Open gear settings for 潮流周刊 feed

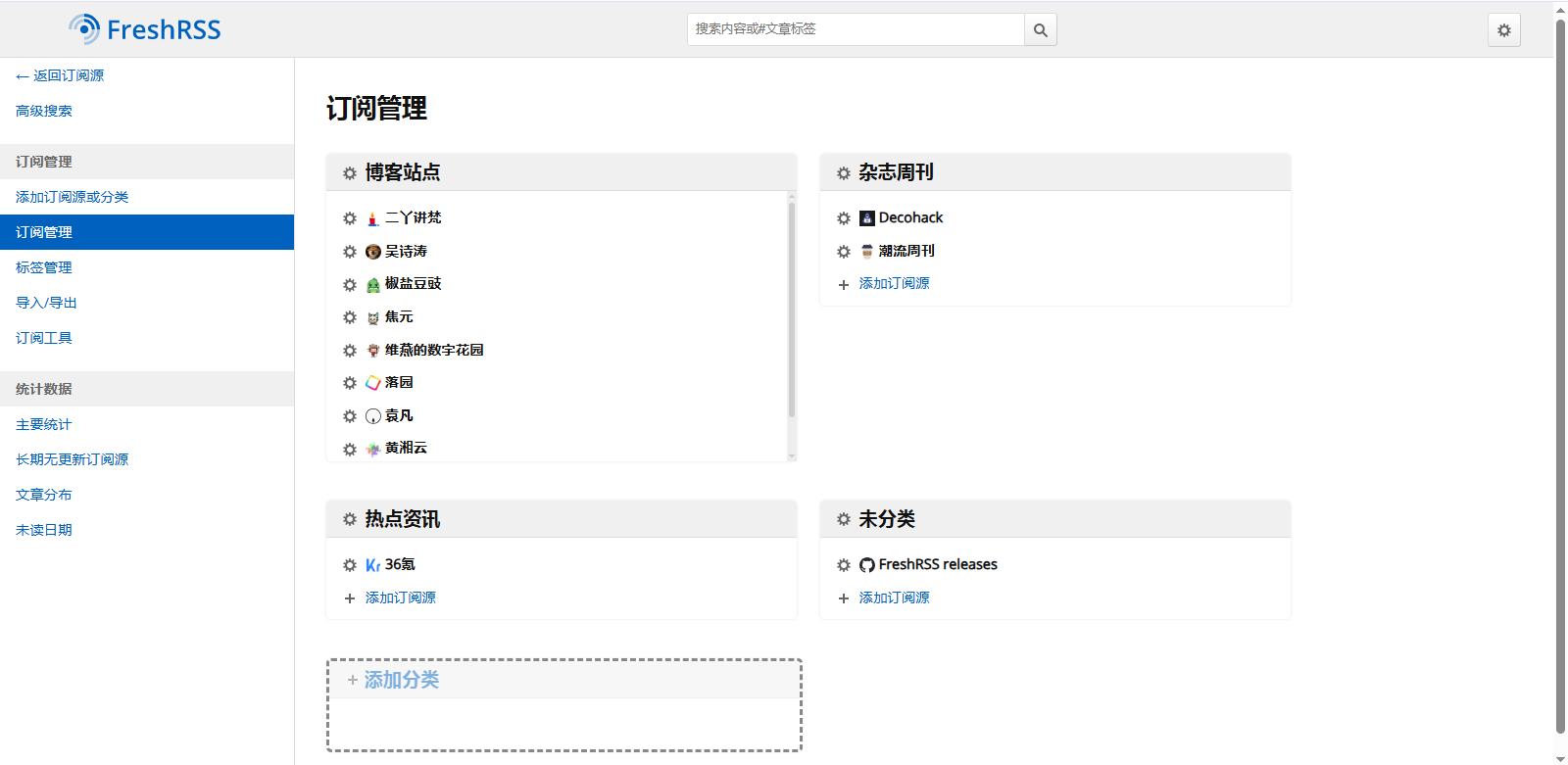[x=844, y=252]
